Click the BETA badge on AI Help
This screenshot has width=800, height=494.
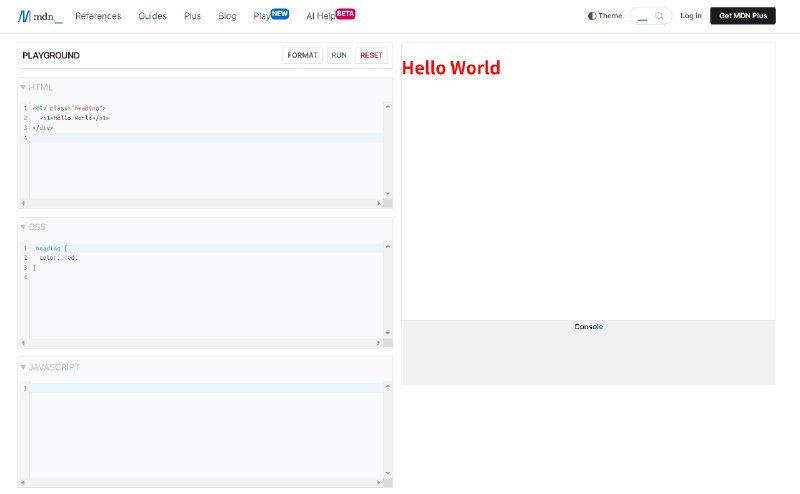coord(345,13)
